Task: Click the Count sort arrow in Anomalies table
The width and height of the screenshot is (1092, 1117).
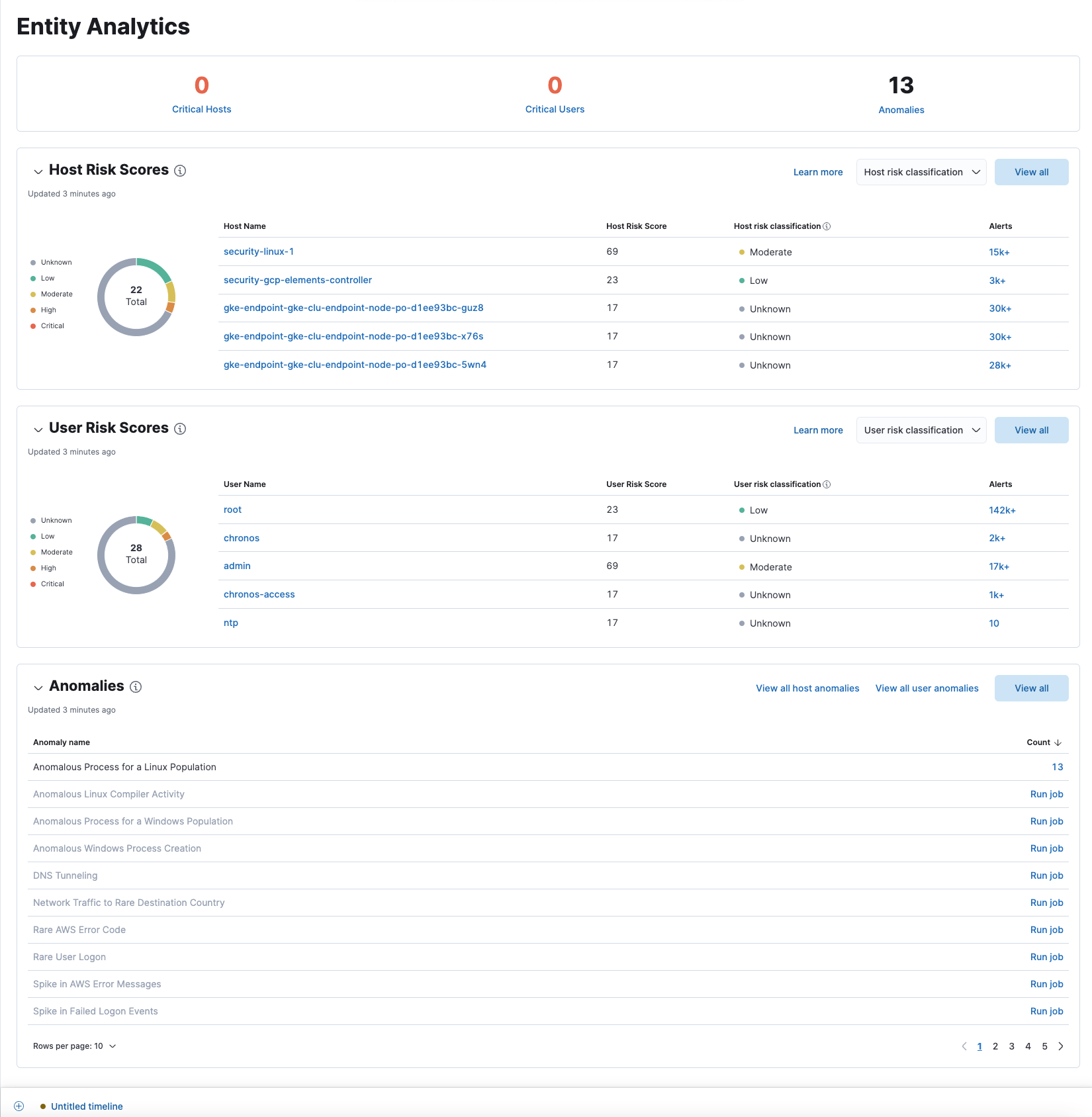Action: pyautogui.click(x=1058, y=742)
